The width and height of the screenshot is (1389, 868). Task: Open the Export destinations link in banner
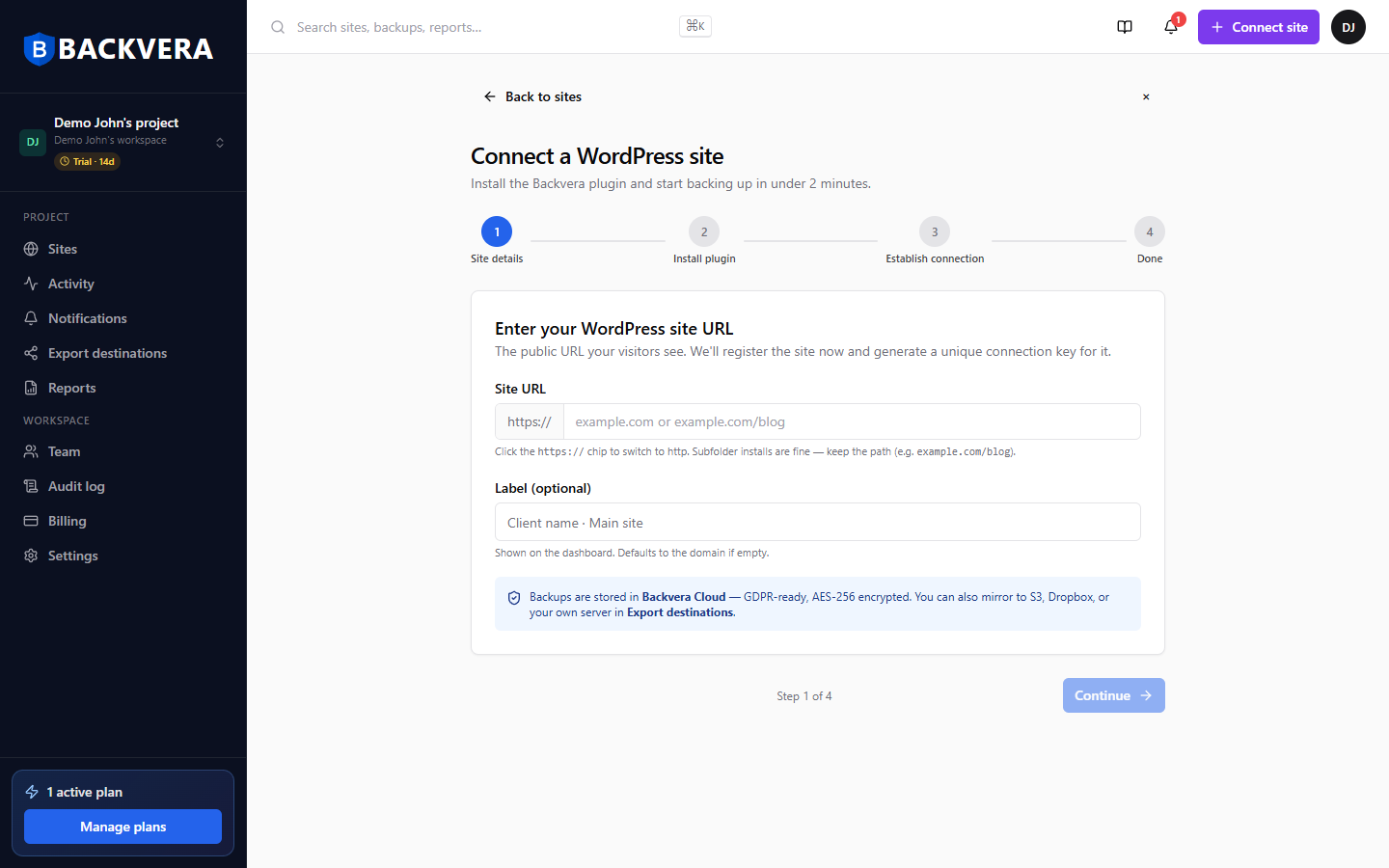click(680, 612)
